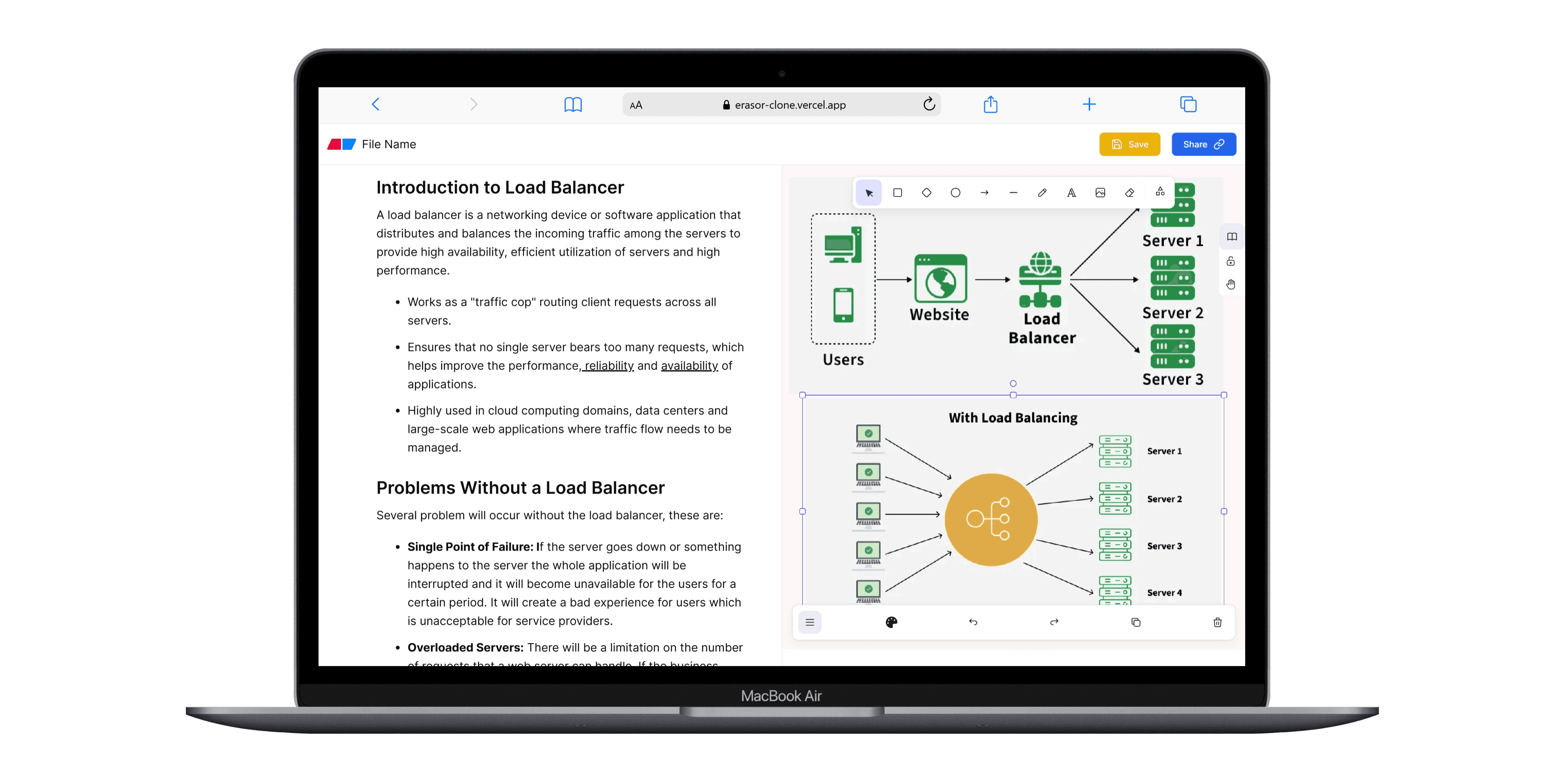Click the Problems Without a Load Balancer heading
1562x784 pixels.
(x=520, y=488)
